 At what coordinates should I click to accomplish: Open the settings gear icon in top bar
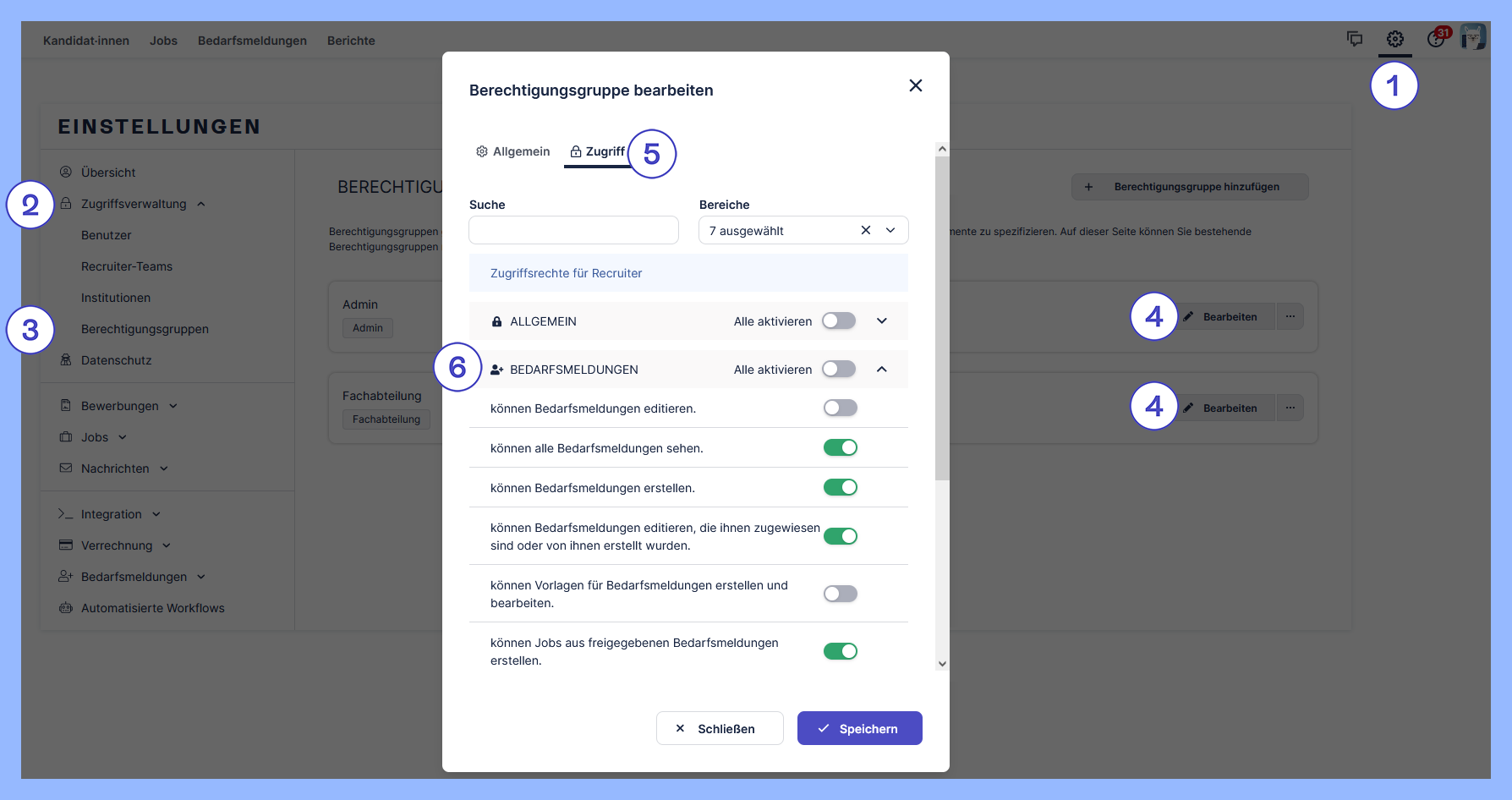tap(1394, 40)
